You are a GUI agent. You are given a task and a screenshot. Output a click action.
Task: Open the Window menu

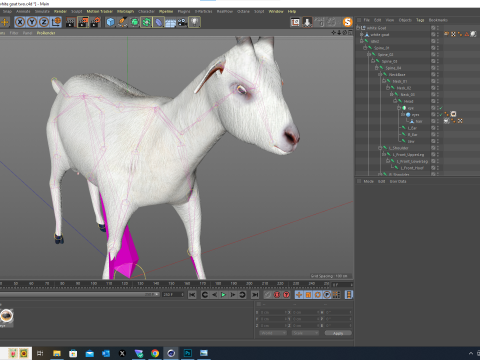click(276, 11)
